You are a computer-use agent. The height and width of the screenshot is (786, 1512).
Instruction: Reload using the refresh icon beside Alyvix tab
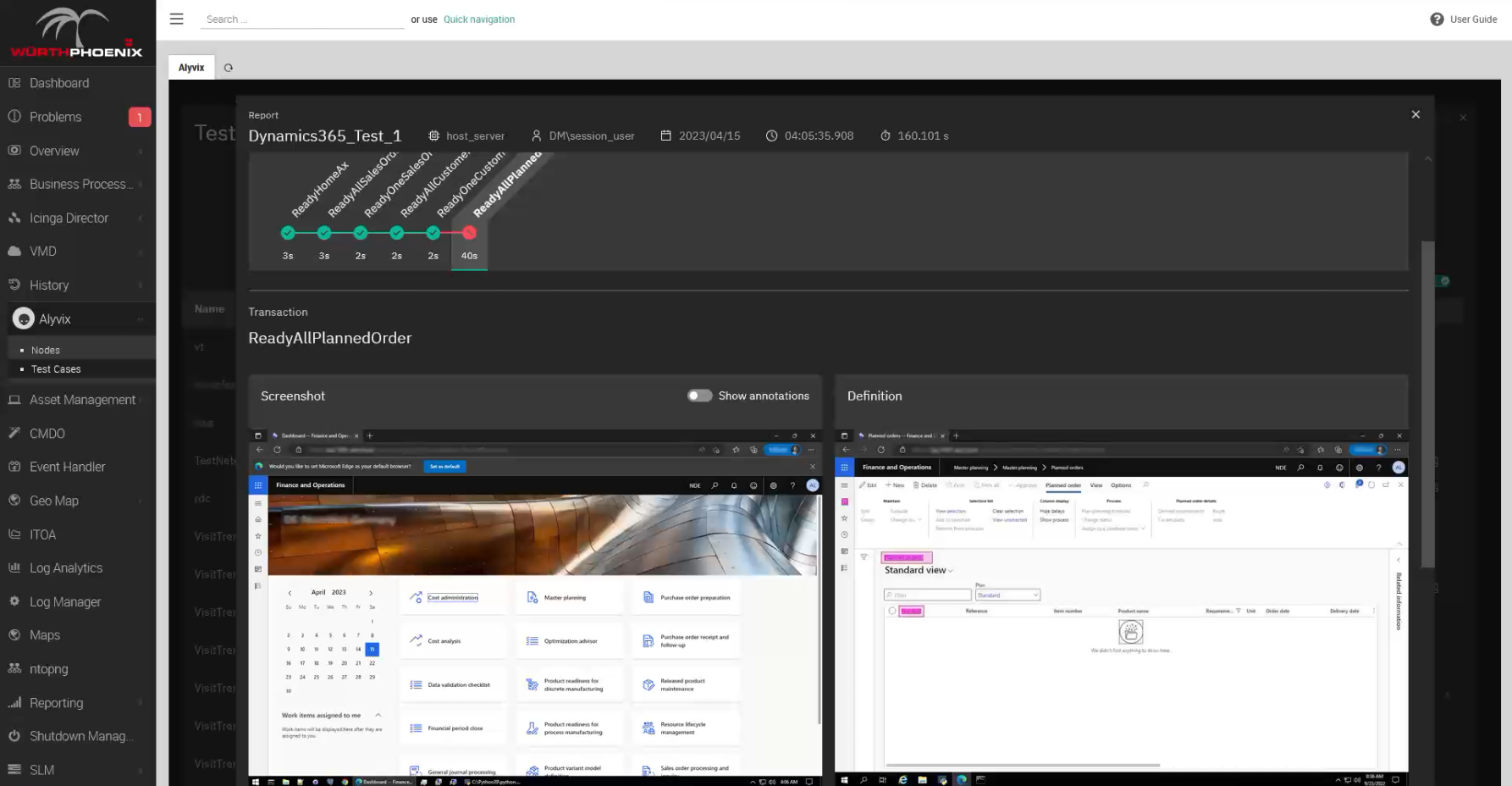[229, 68]
